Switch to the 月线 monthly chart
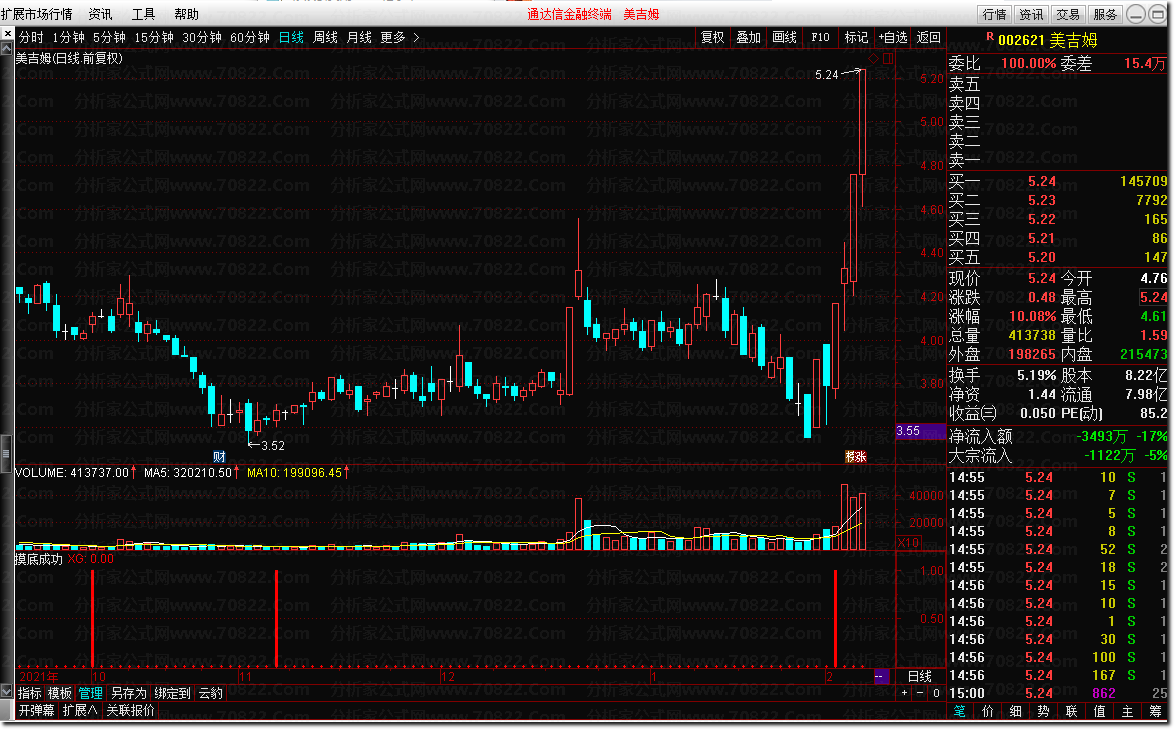1176x730 pixels. click(x=359, y=37)
